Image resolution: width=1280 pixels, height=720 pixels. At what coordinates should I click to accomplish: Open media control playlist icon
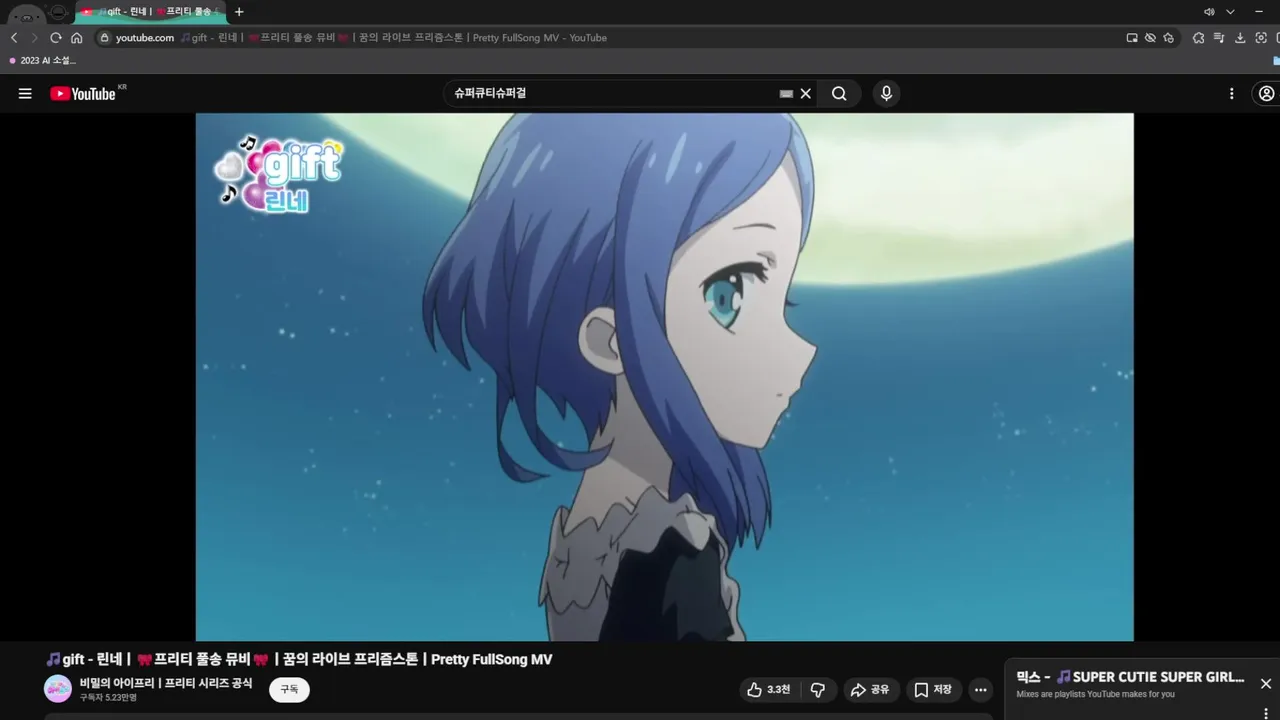click(x=1219, y=38)
